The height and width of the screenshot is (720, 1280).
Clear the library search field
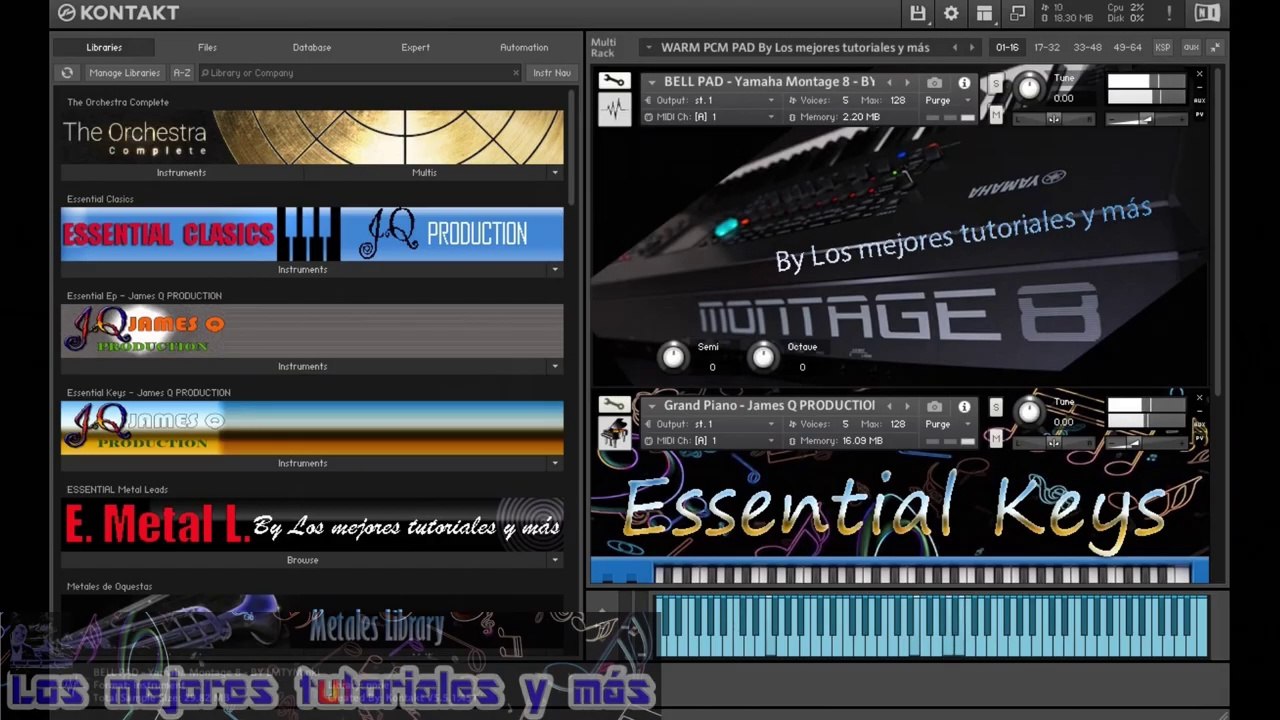[x=516, y=73]
